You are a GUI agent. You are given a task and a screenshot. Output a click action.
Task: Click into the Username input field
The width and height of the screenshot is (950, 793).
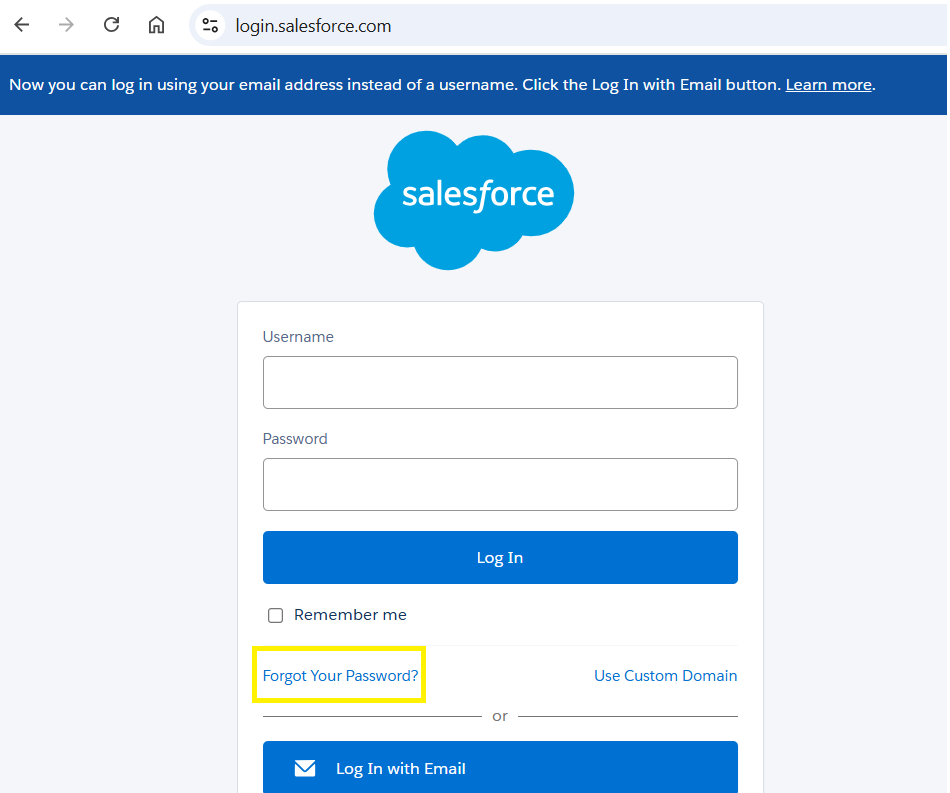(500, 382)
